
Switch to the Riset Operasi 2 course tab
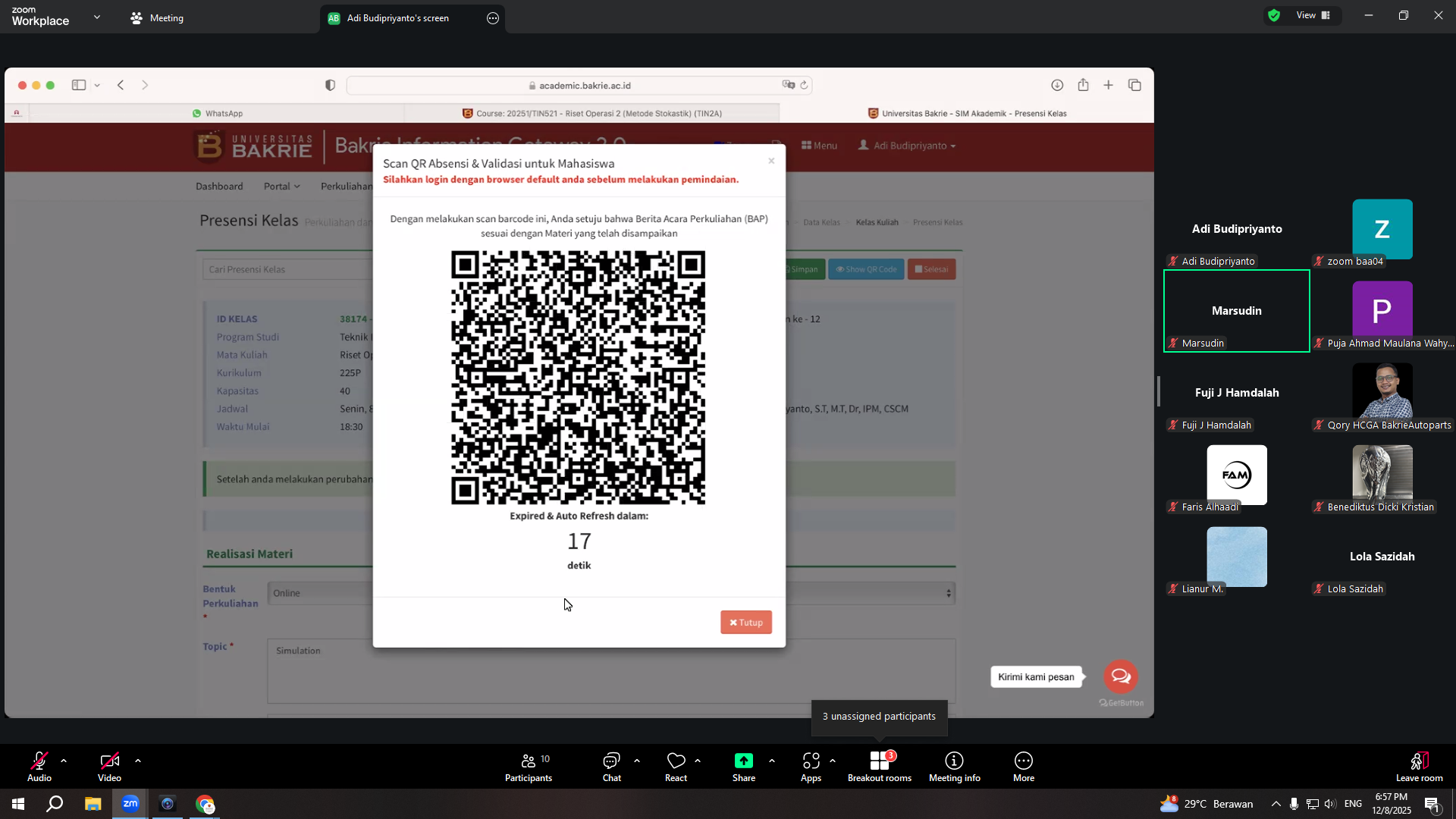(591, 114)
